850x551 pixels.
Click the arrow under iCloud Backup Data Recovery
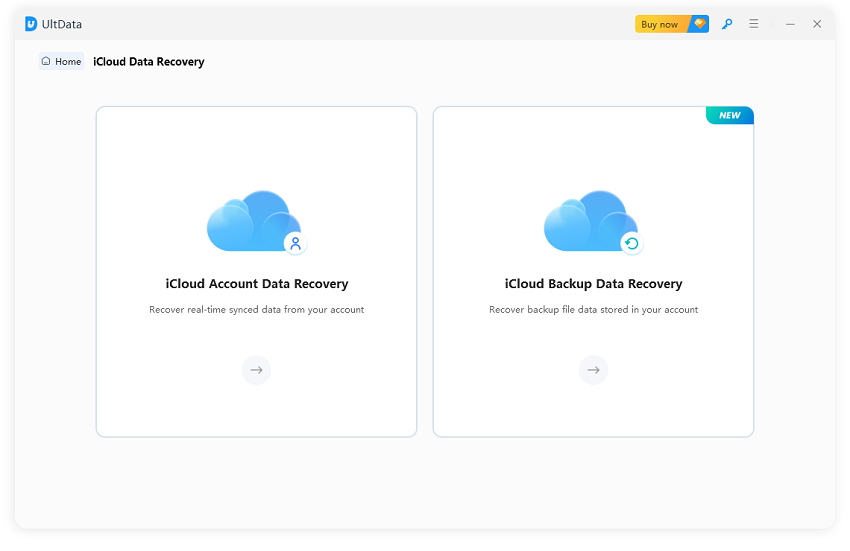594,370
